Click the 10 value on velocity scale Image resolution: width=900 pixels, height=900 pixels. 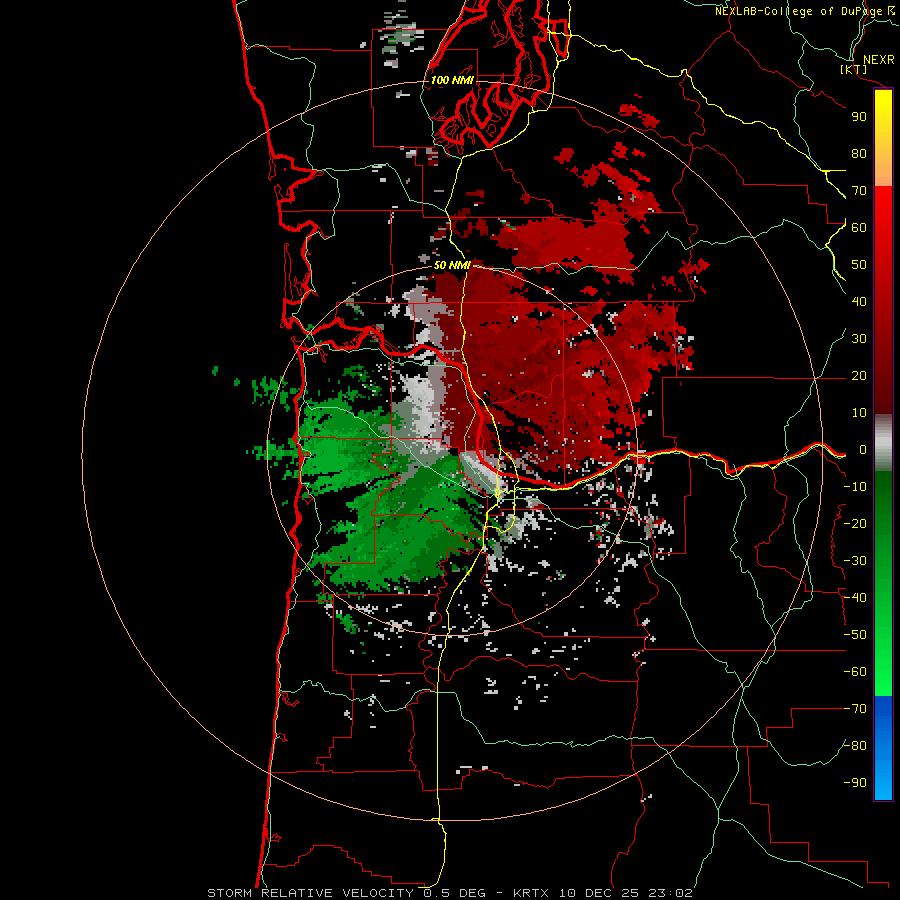859,413
